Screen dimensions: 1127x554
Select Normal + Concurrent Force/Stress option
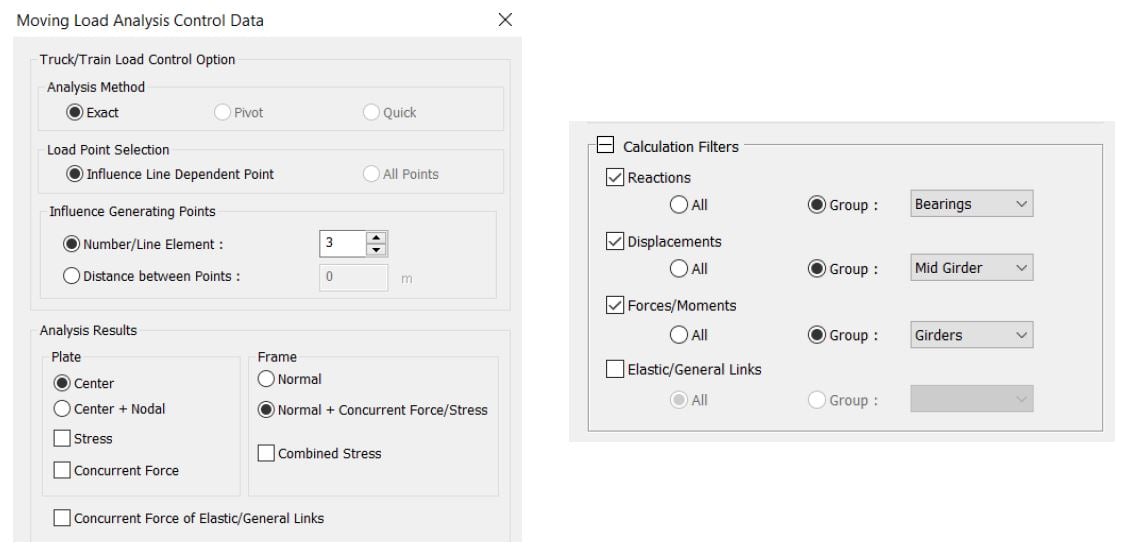(267, 410)
